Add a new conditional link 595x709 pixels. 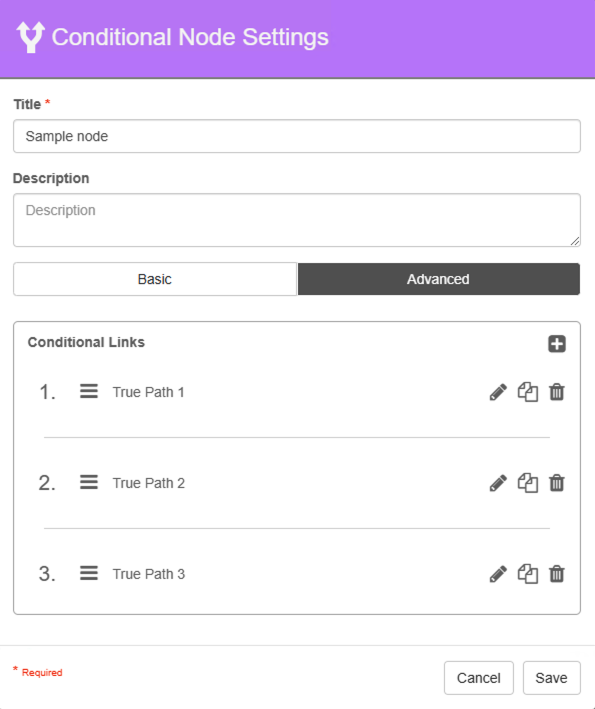pyautogui.click(x=557, y=344)
